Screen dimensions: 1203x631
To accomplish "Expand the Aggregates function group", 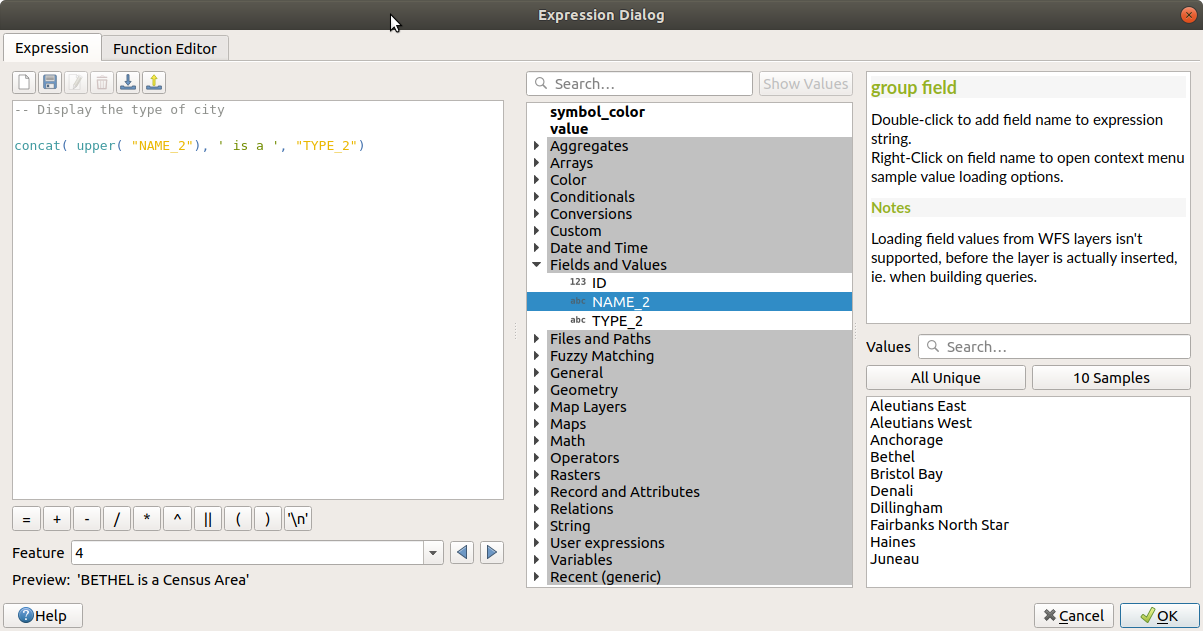I will (537, 146).
